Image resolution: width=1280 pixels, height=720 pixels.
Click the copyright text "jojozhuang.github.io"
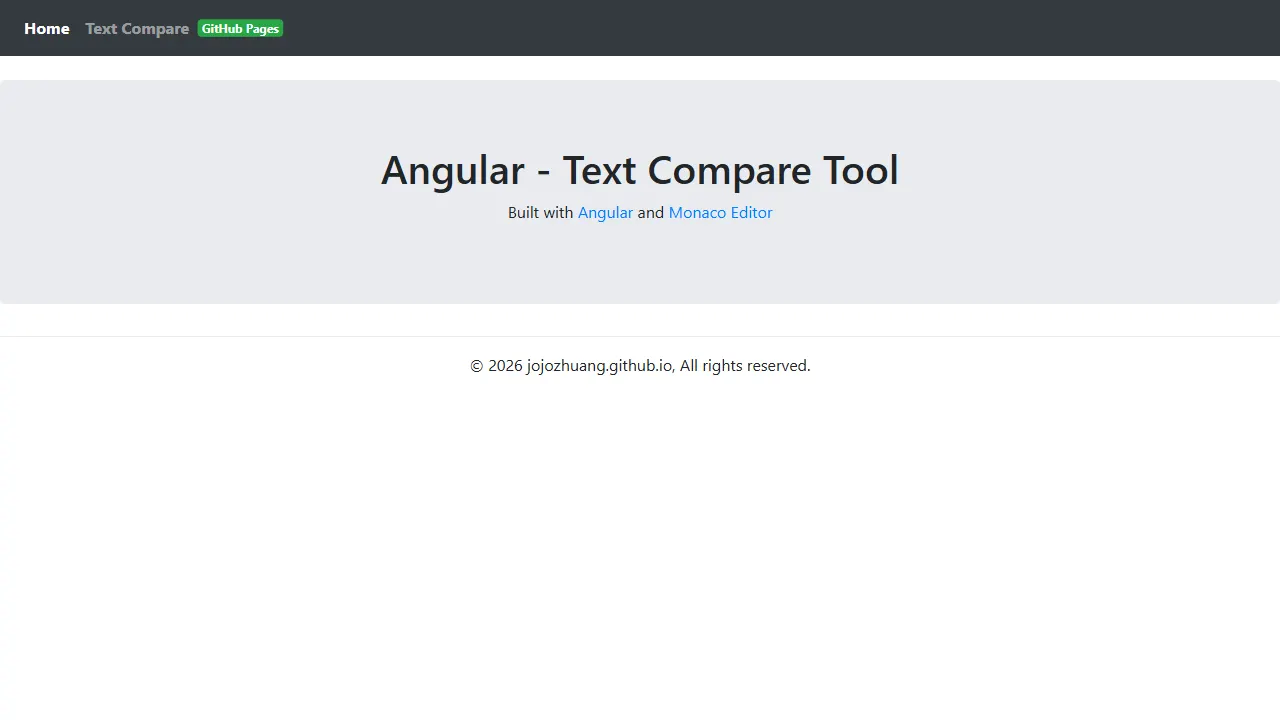tap(599, 366)
